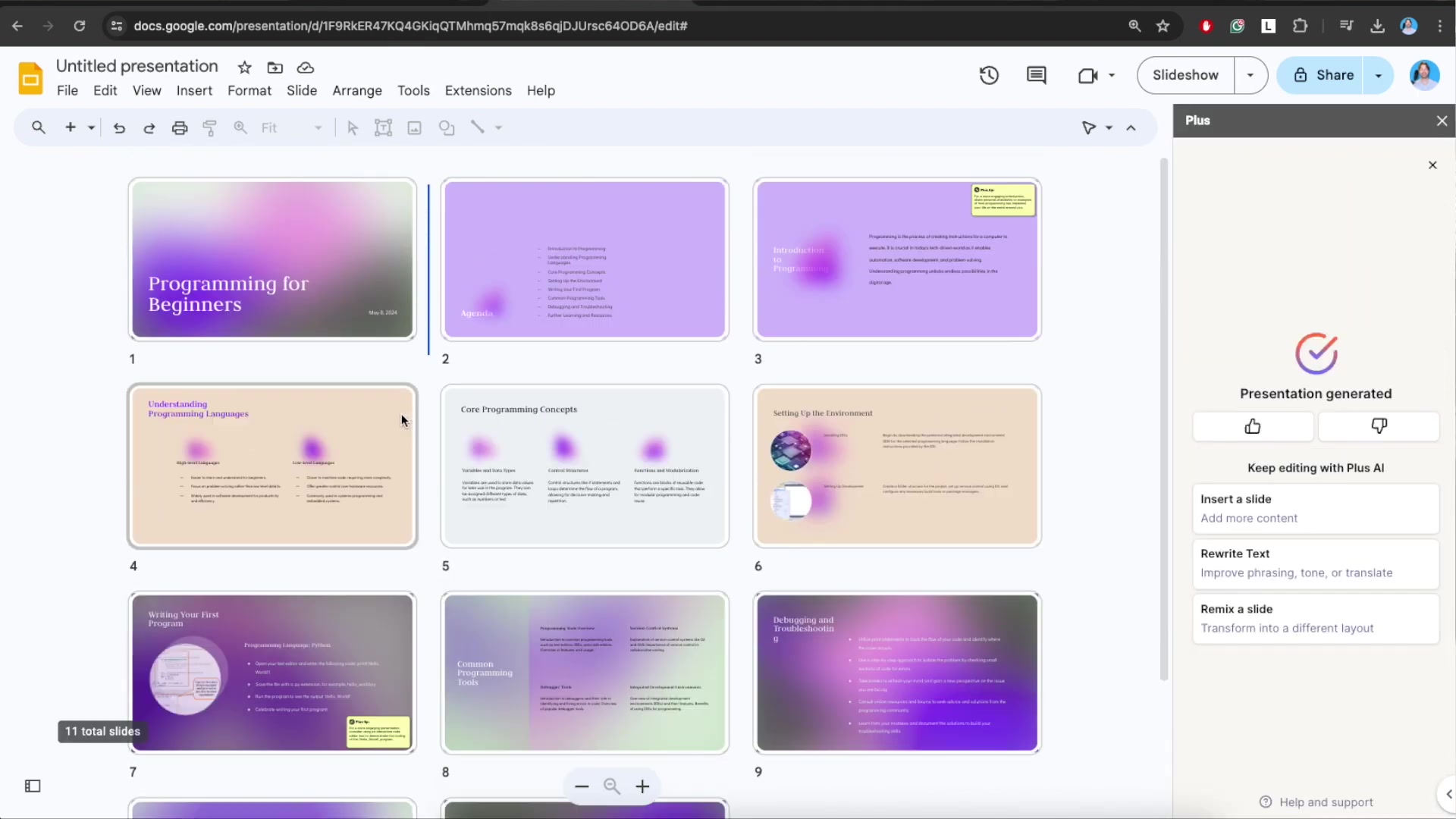The image size is (1456, 819).
Task: Close the Plus side panel
Action: [x=1442, y=121]
